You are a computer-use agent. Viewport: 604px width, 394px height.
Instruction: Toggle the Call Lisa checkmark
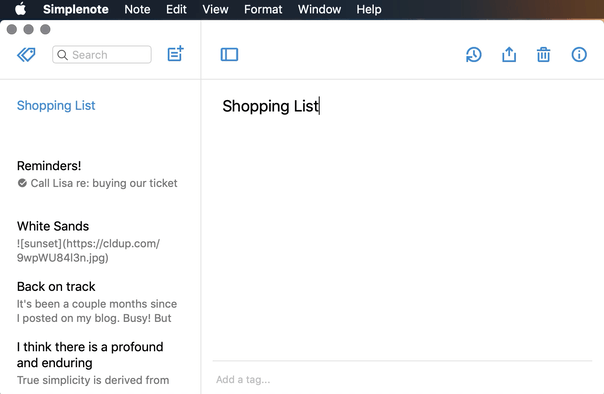coord(22,183)
